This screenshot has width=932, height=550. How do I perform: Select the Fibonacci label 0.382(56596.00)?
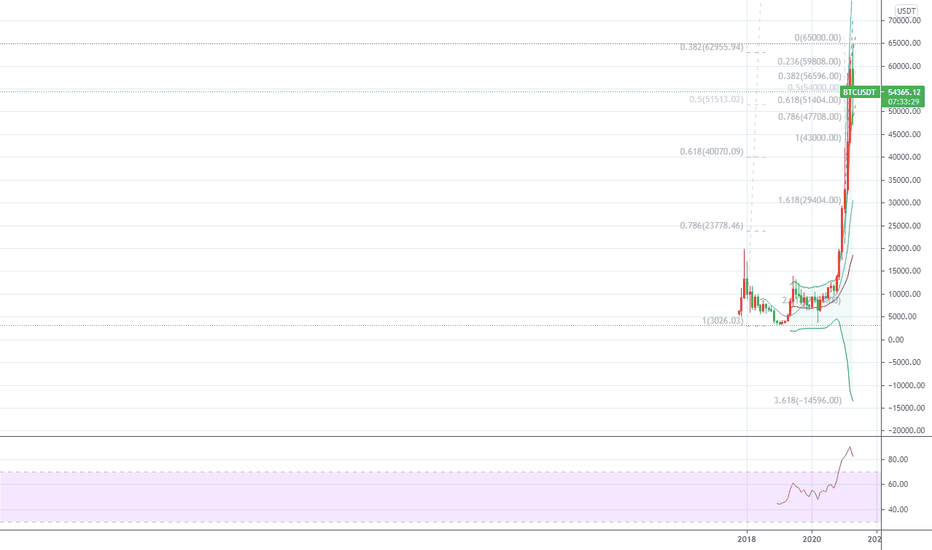[x=810, y=76]
